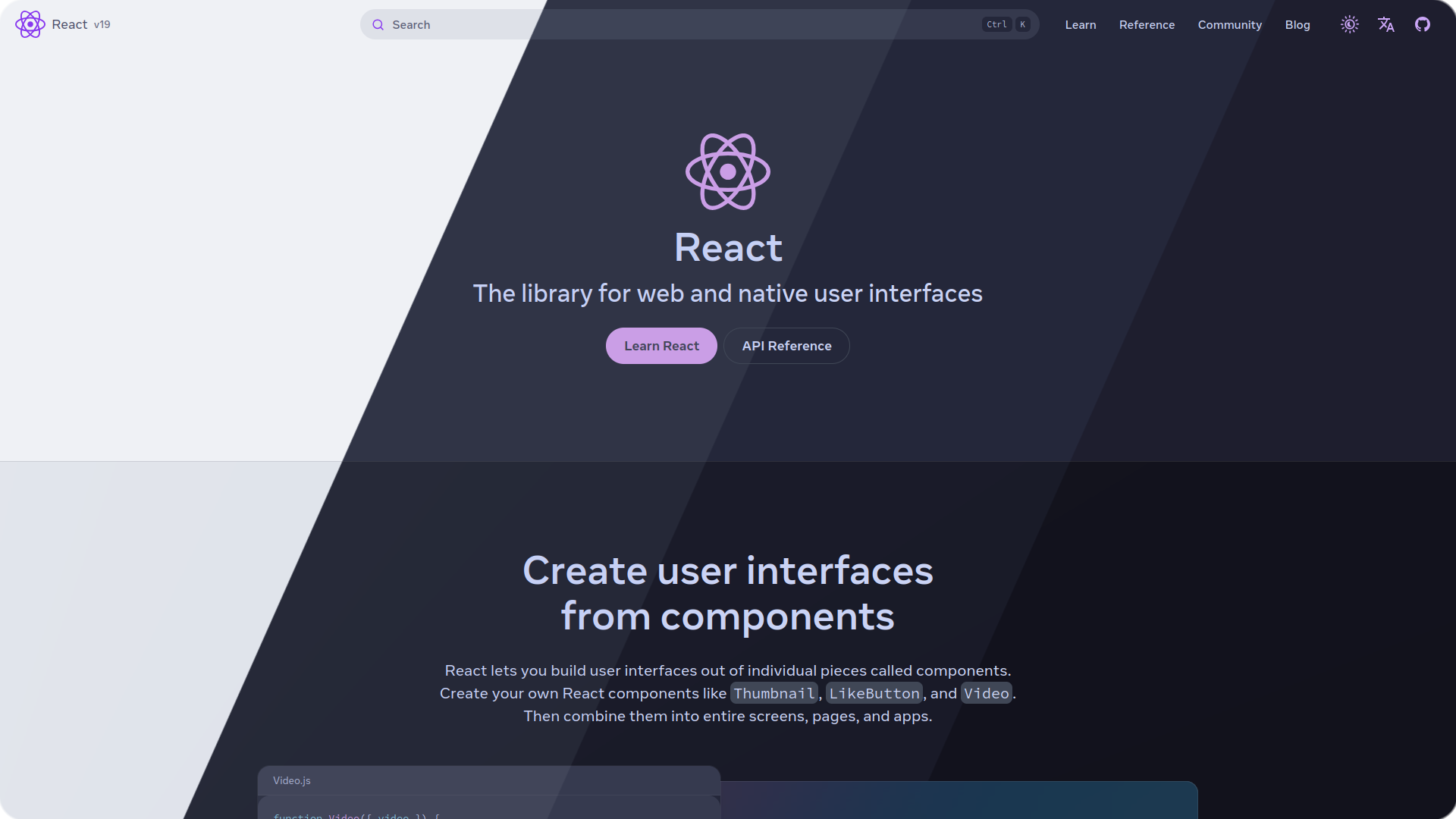1456x819 pixels.
Task: Select the Video.js file tab
Action: click(292, 780)
